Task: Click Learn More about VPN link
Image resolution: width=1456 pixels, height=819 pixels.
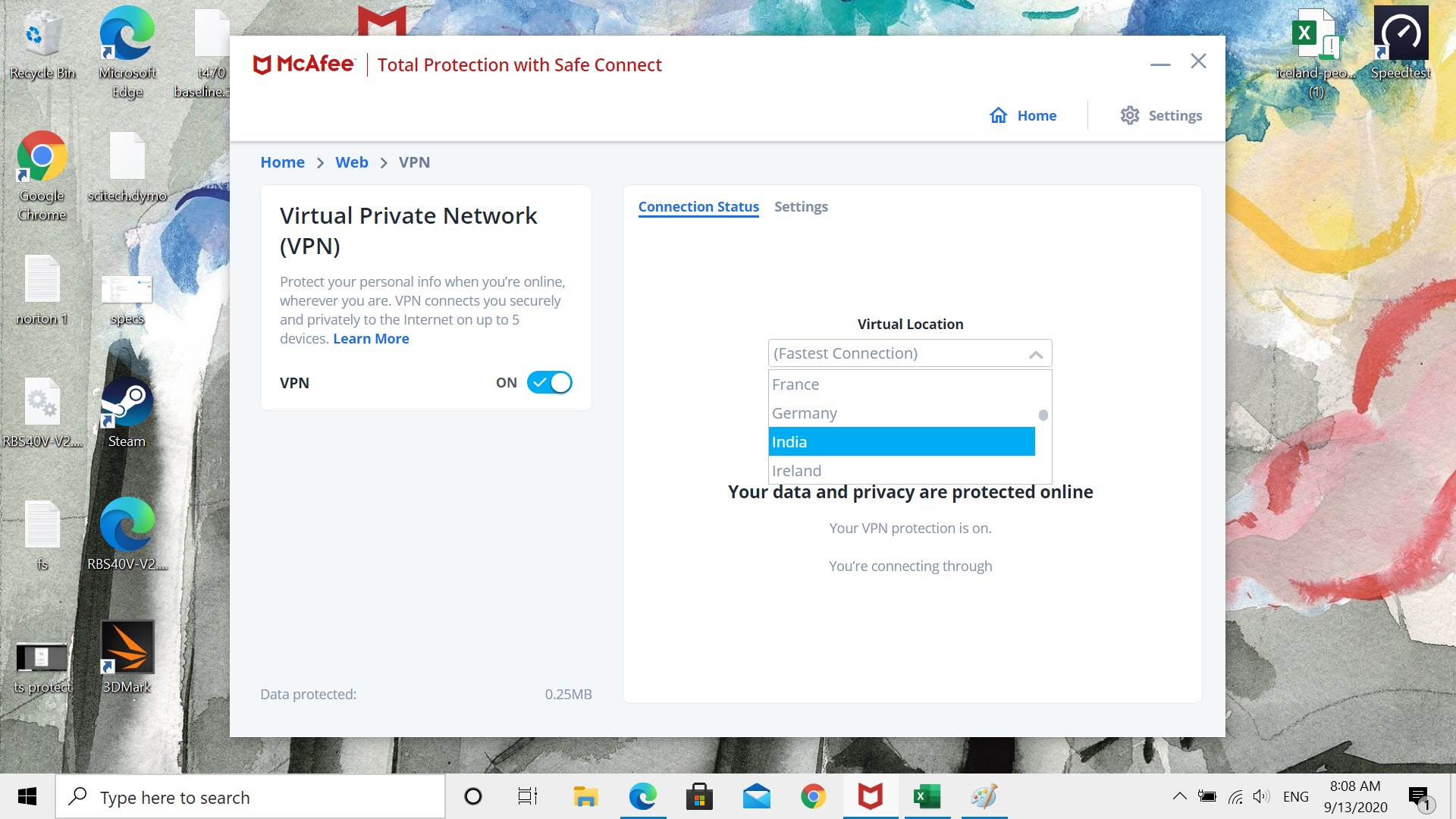Action: [371, 338]
